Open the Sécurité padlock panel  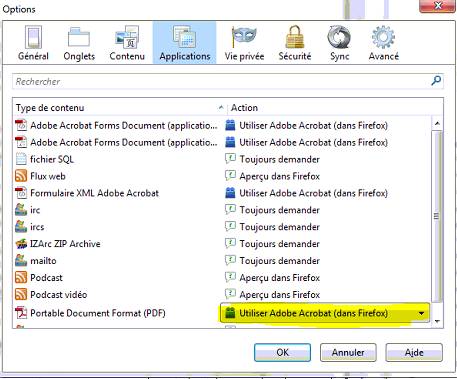[x=295, y=43]
